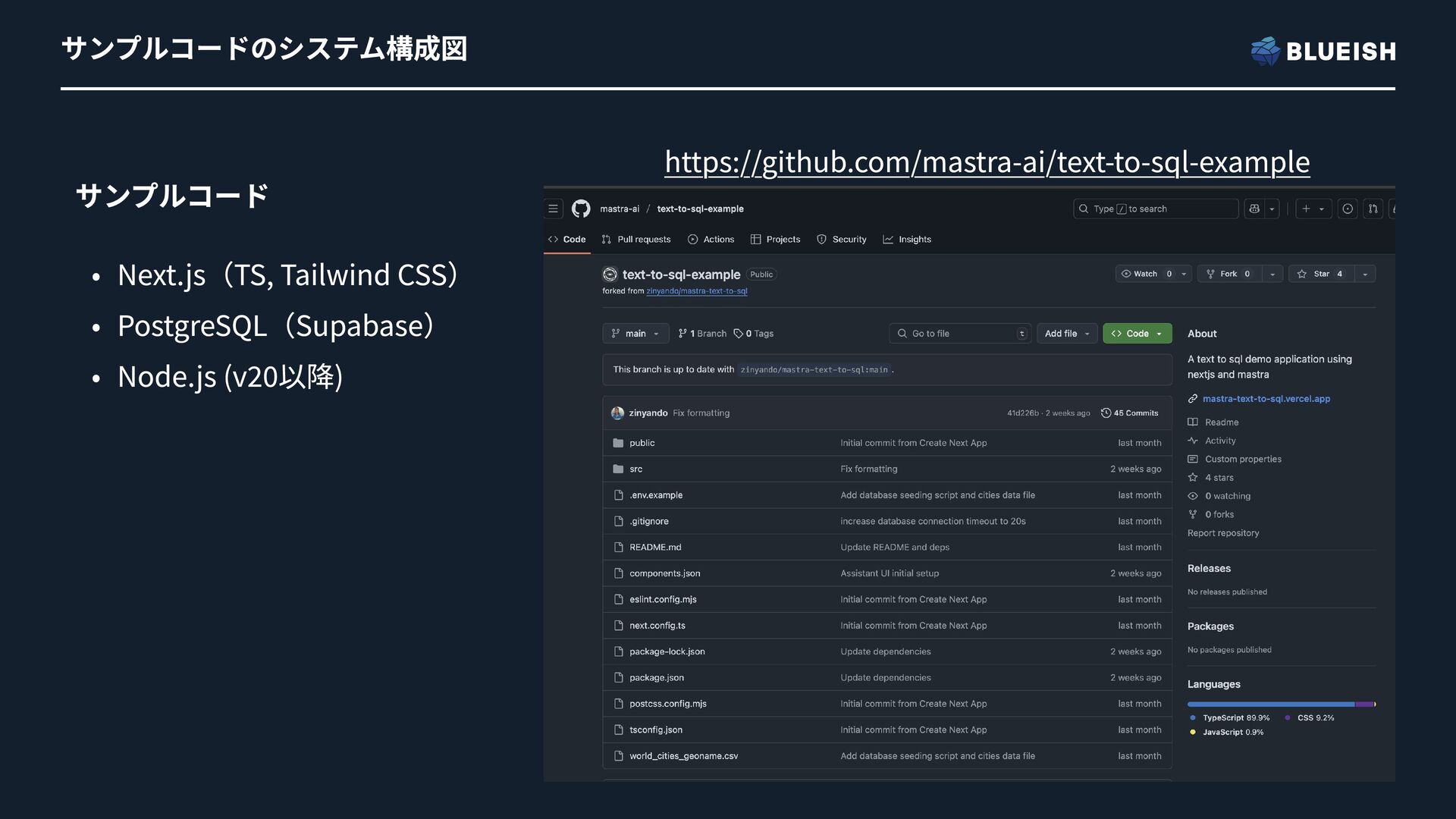The width and height of the screenshot is (1456, 819).
Task: Click the GitHub Octocat logo icon
Action: 581,209
